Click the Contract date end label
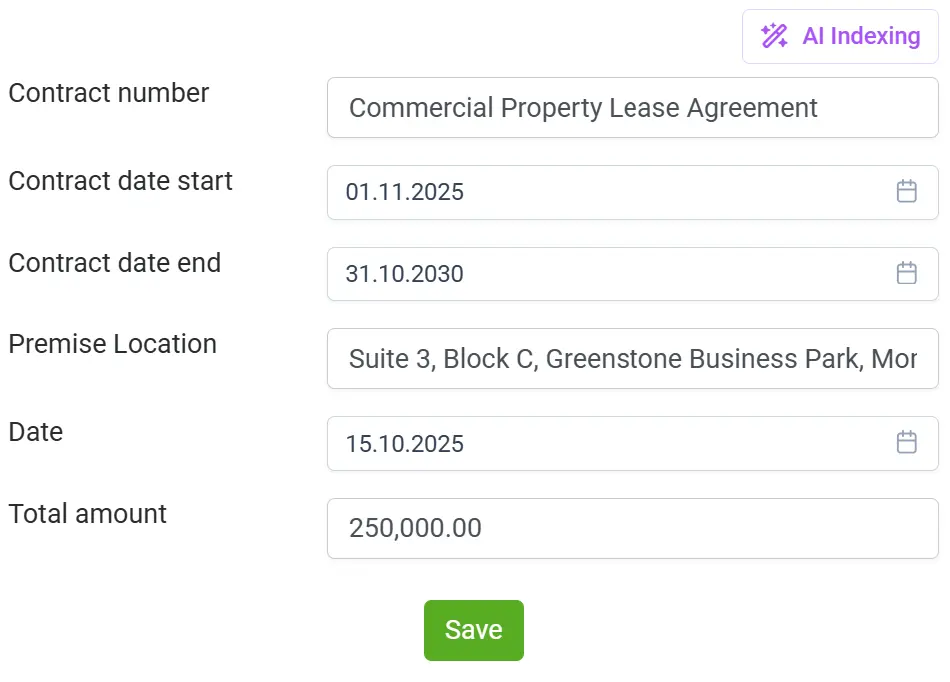Image resolution: width=950 pixels, height=682 pixels. click(115, 263)
